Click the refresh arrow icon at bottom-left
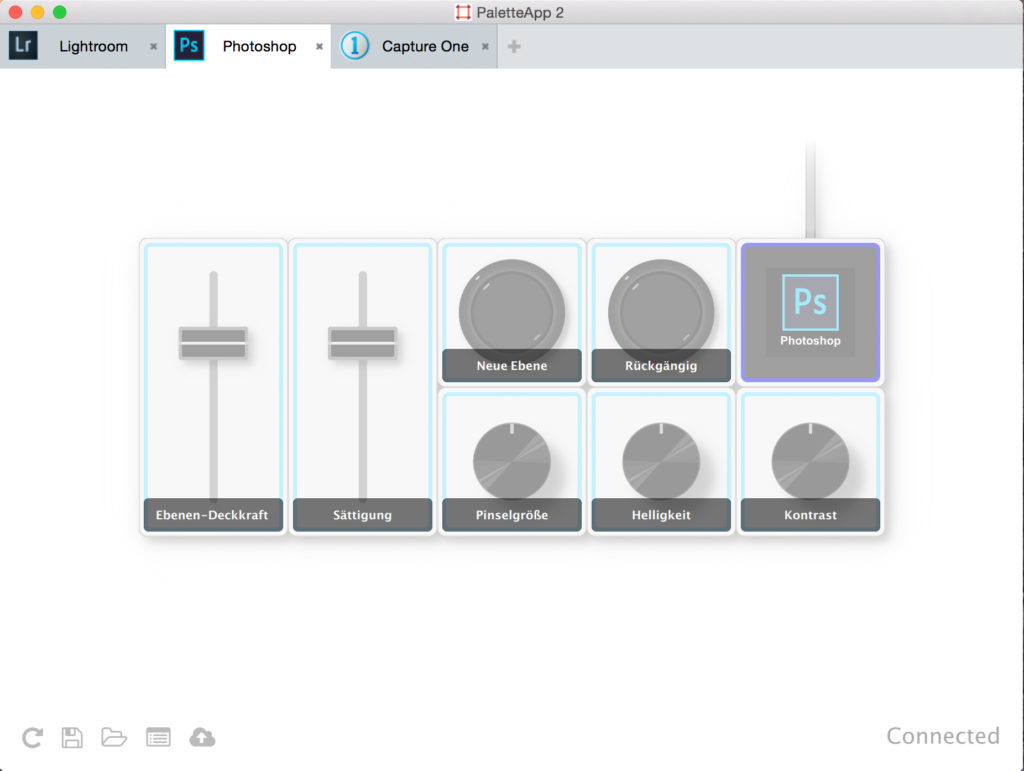 click(32, 738)
